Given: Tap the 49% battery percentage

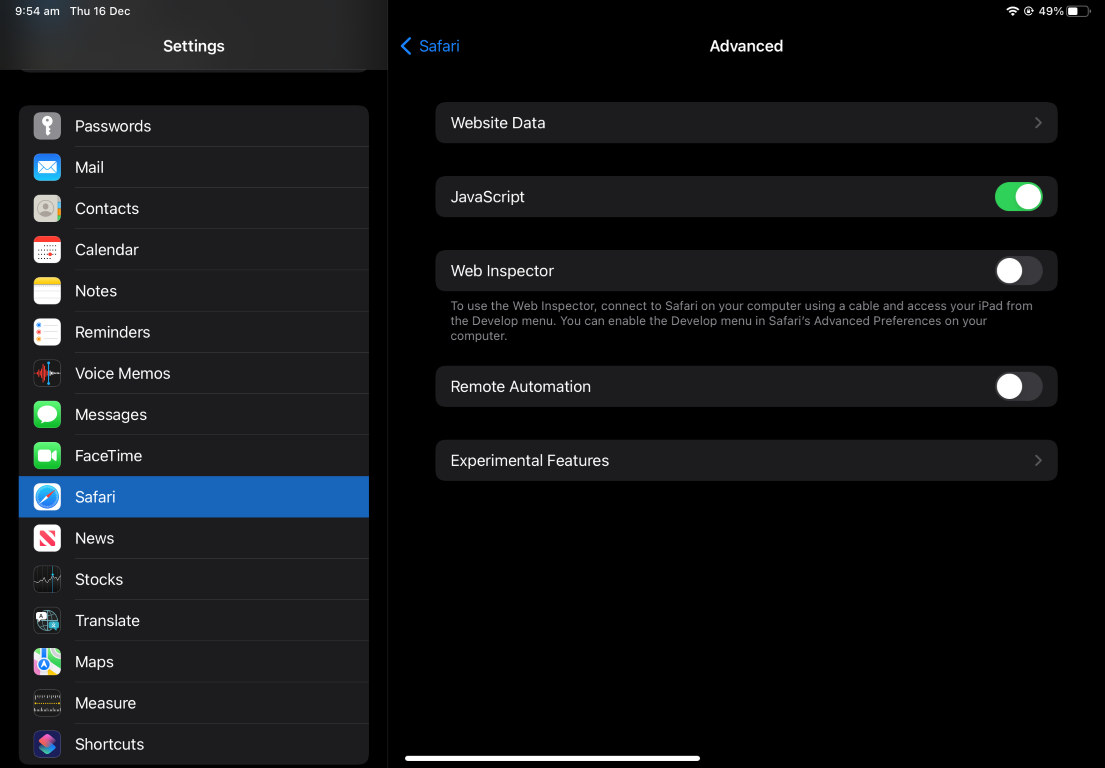Looking at the screenshot, I should (x=1051, y=11).
